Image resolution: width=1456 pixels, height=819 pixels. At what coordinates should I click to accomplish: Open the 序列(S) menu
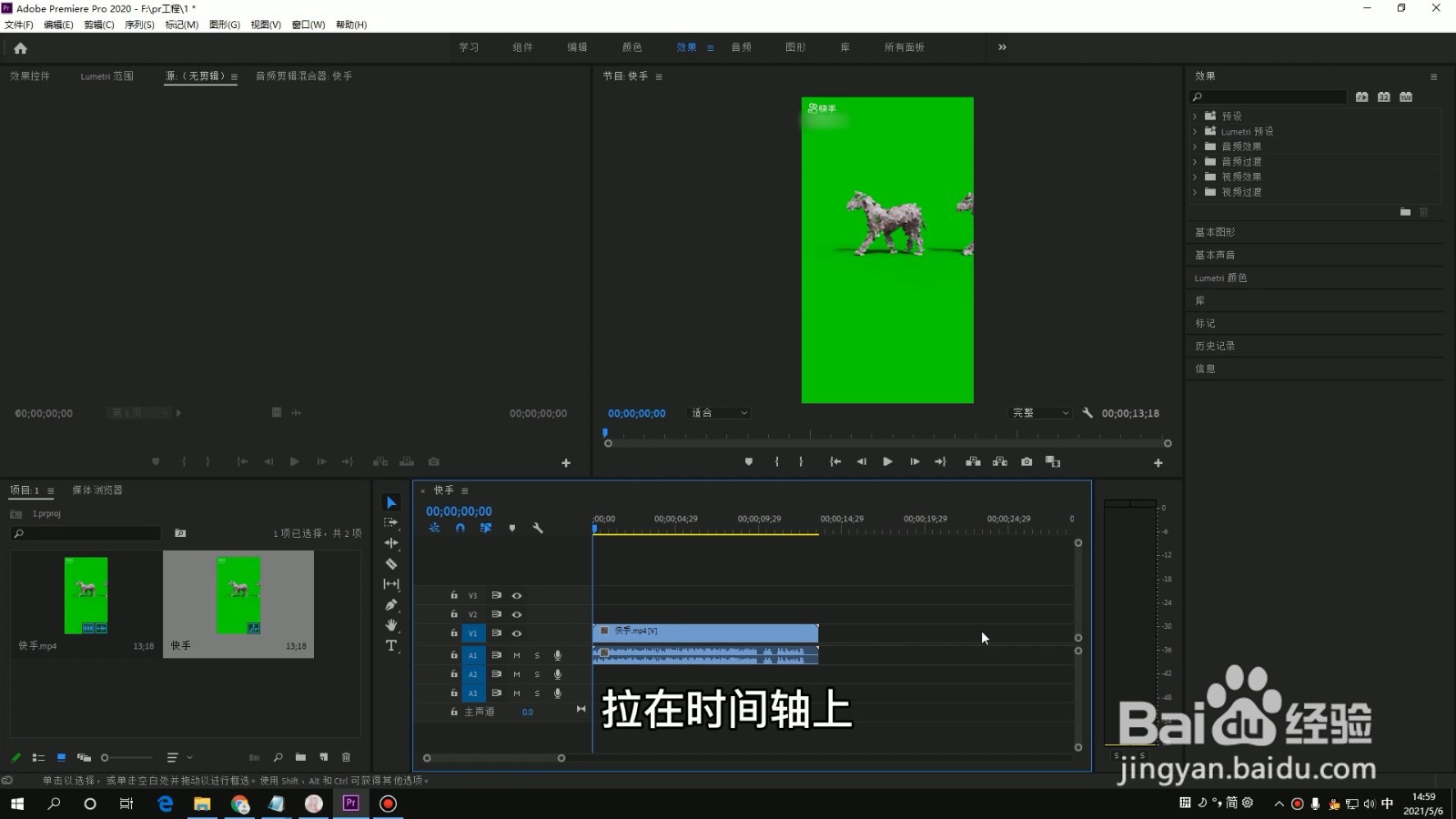click(139, 25)
